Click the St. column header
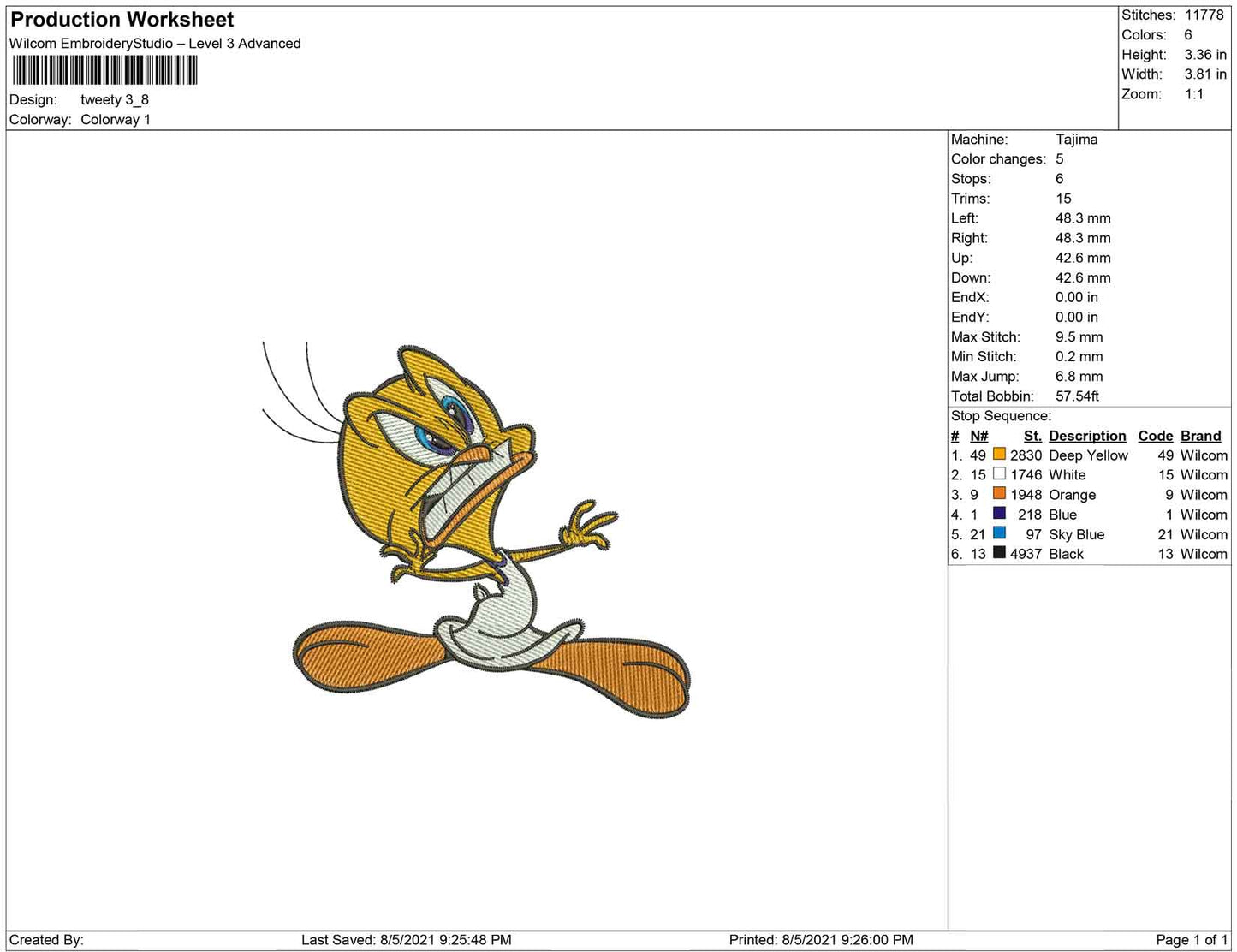This screenshot has width=1237, height=952. 1032,436
